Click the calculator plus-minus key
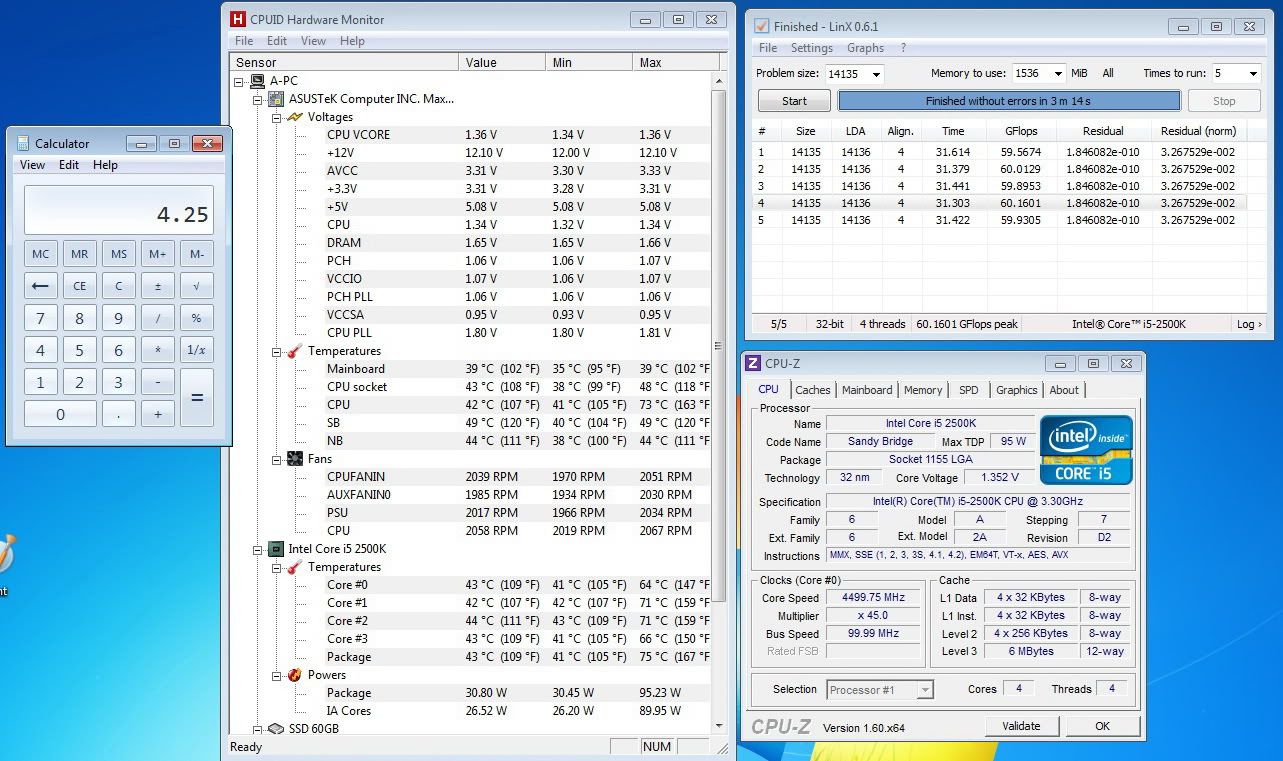The height and width of the screenshot is (761, 1283). pyautogui.click(x=157, y=286)
